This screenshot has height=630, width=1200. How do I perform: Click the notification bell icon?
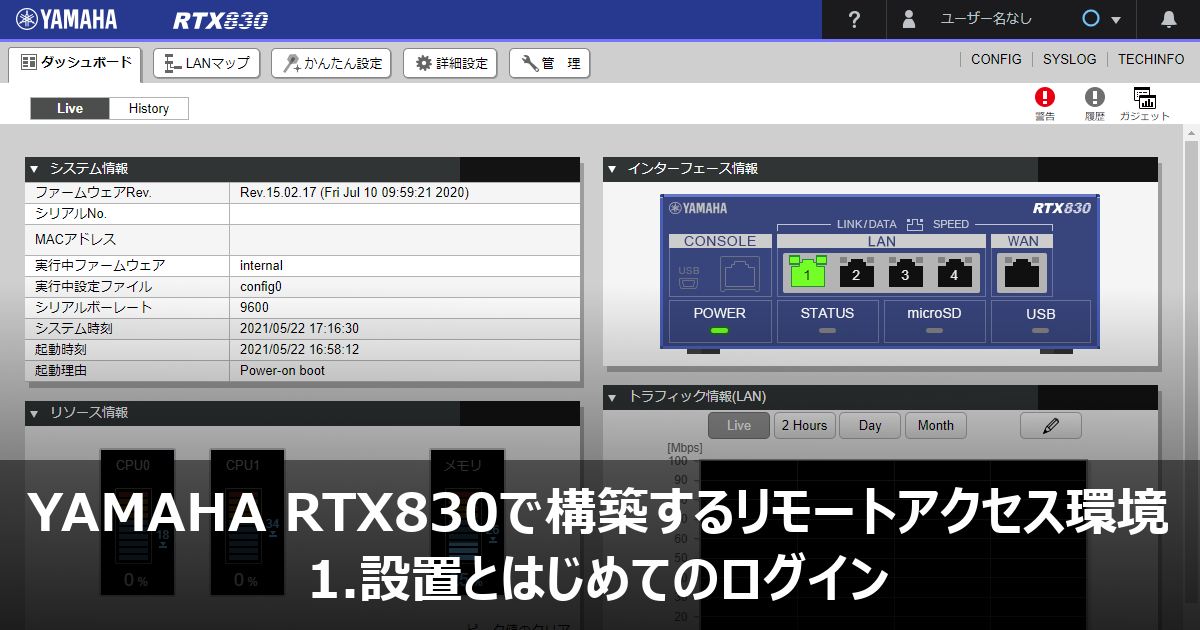tap(1167, 19)
